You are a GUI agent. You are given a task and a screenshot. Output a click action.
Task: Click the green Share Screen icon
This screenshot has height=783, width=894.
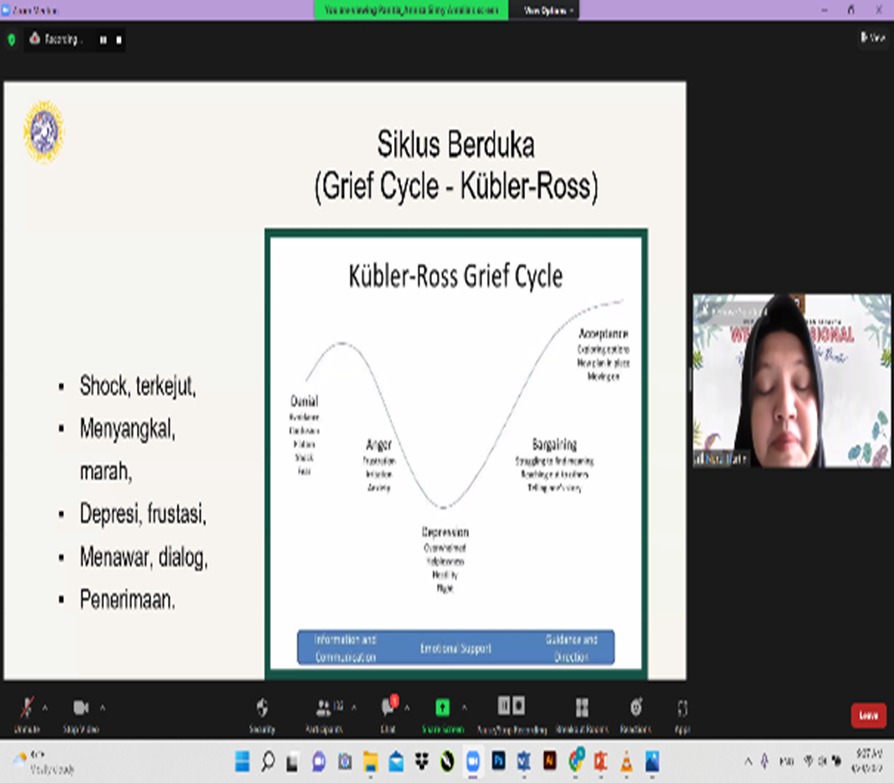pos(442,708)
